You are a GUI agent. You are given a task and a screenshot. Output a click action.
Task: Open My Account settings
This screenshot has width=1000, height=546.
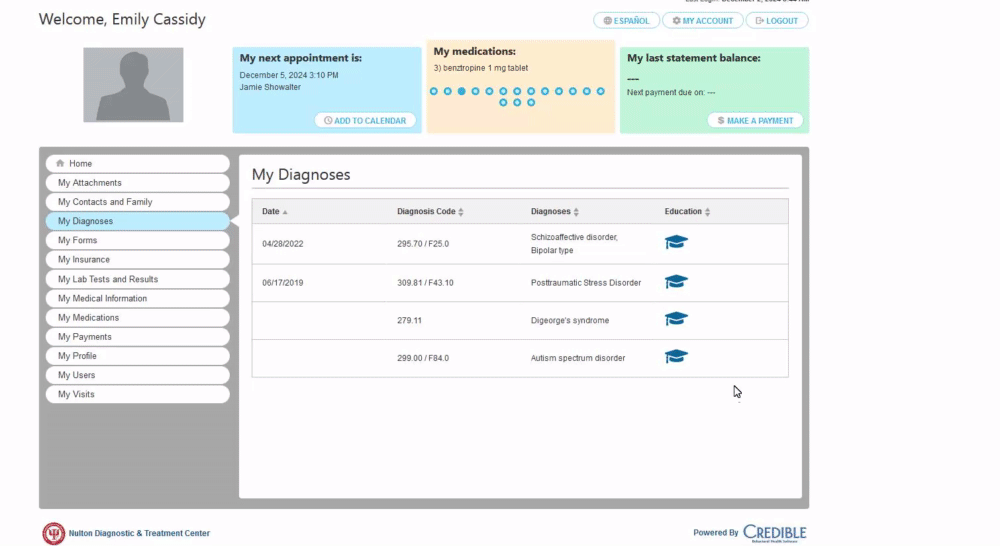702,20
